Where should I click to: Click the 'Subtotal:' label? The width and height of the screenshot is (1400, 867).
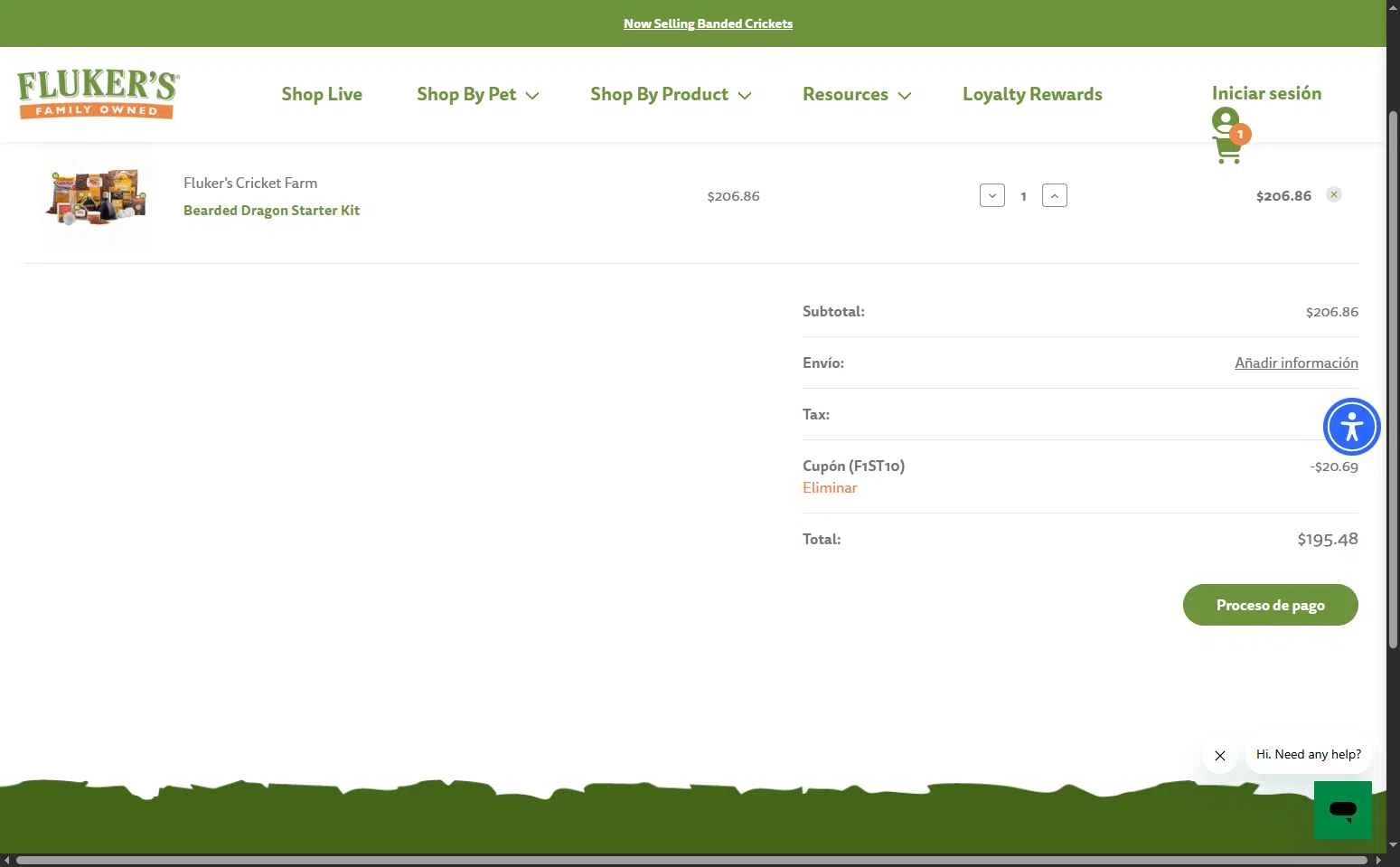coord(833,311)
